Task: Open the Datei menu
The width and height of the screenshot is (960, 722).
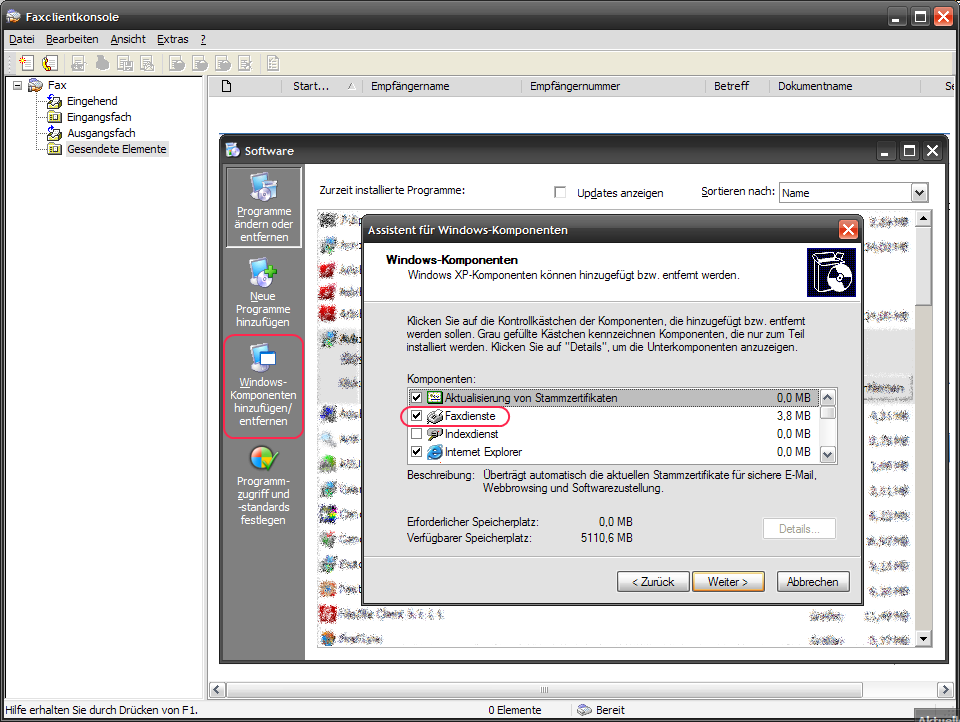Action: (22, 39)
